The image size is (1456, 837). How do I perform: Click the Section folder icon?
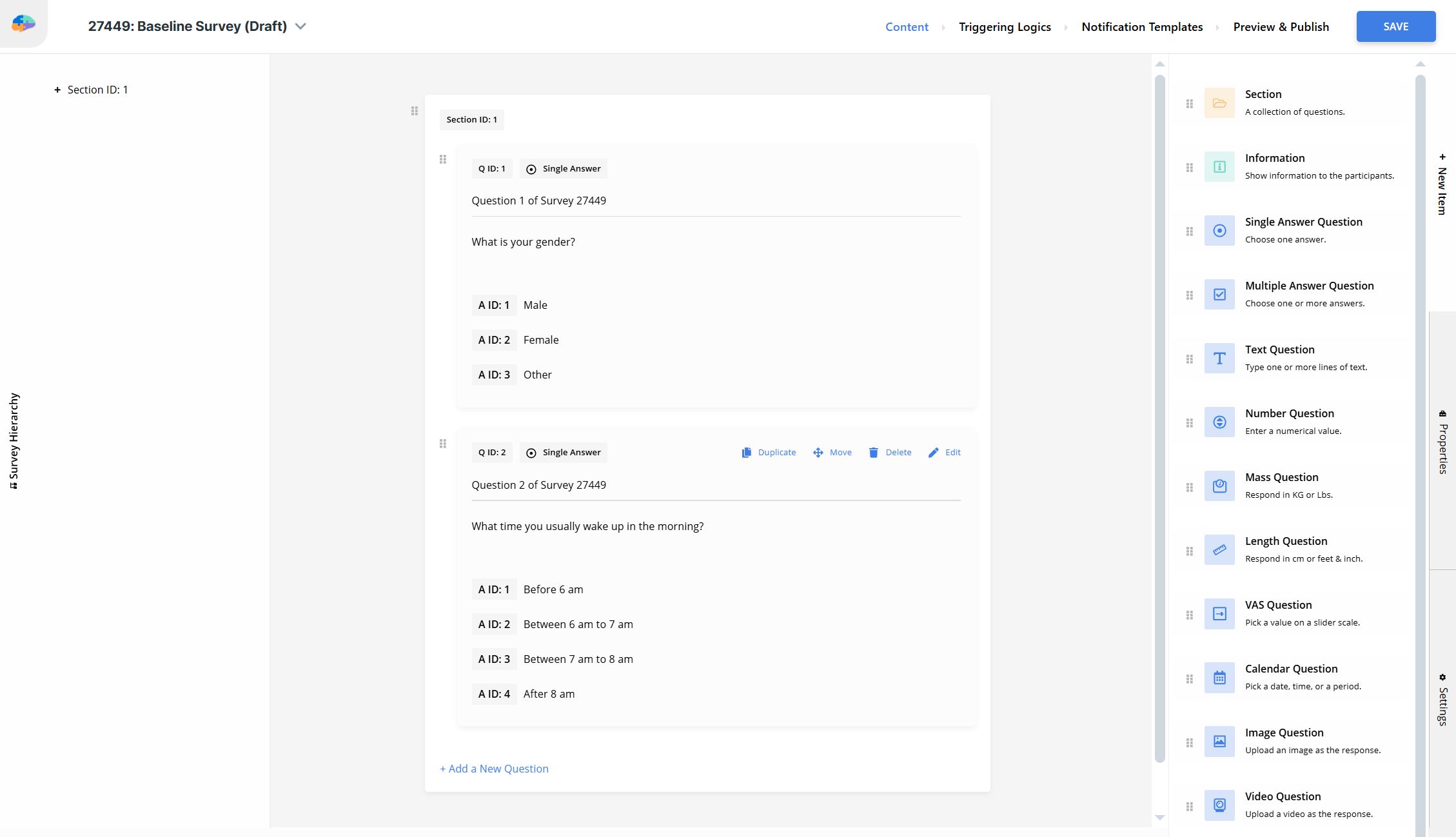(1219, 103)
